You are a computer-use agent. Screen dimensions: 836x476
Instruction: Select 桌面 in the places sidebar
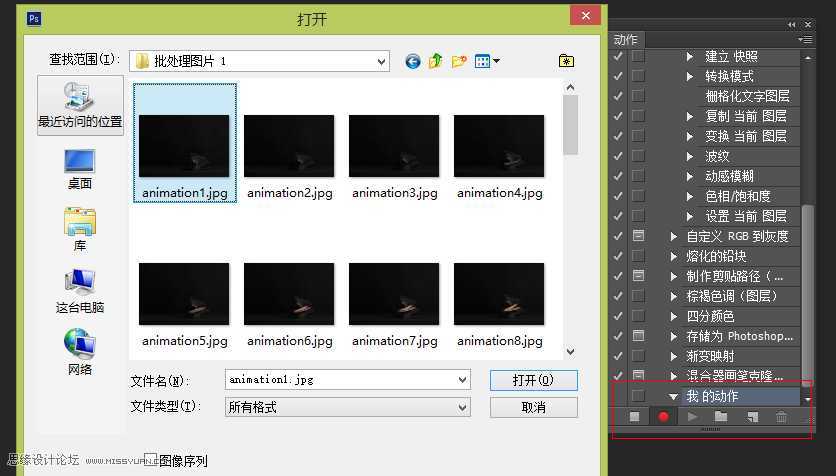coord(80,168)
